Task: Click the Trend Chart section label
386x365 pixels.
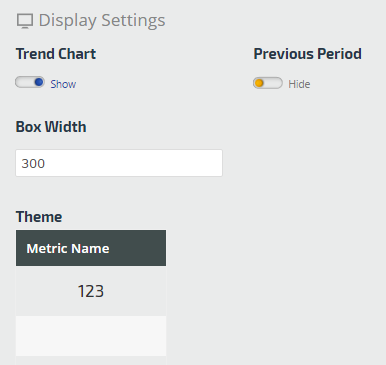Action: [x=56, y=54]
